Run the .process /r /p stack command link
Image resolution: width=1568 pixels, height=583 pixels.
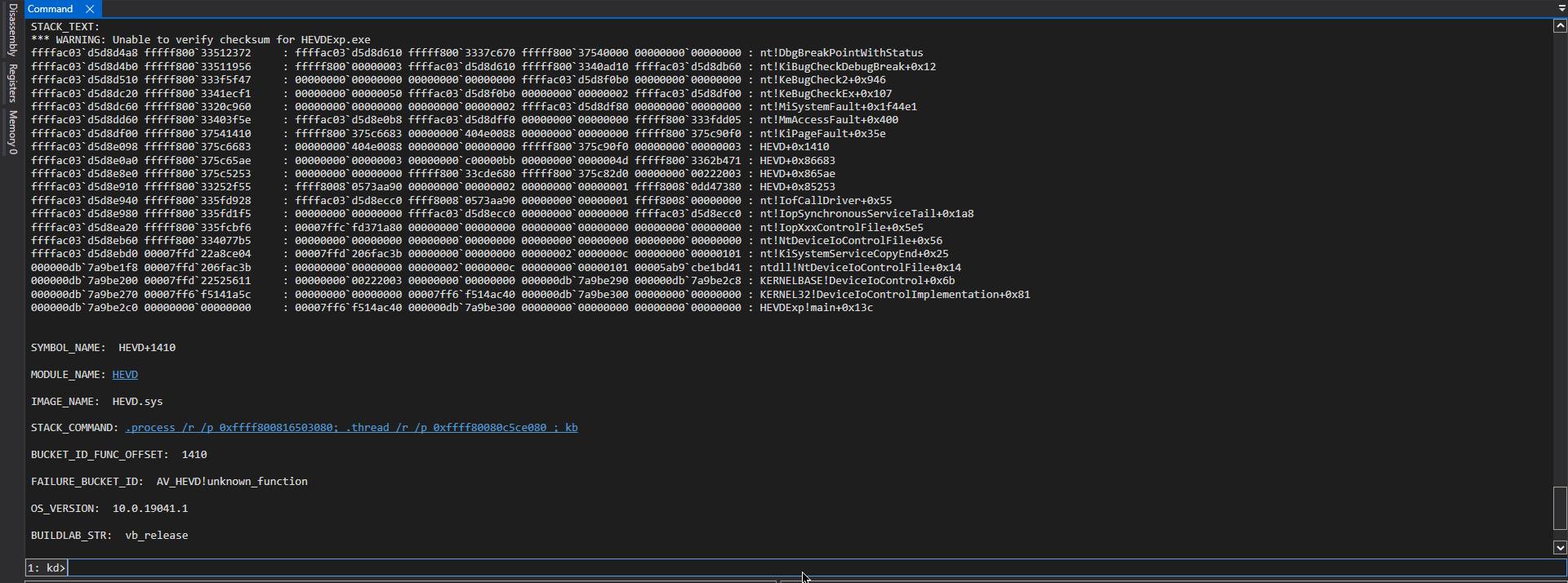(x=351, y=428)
